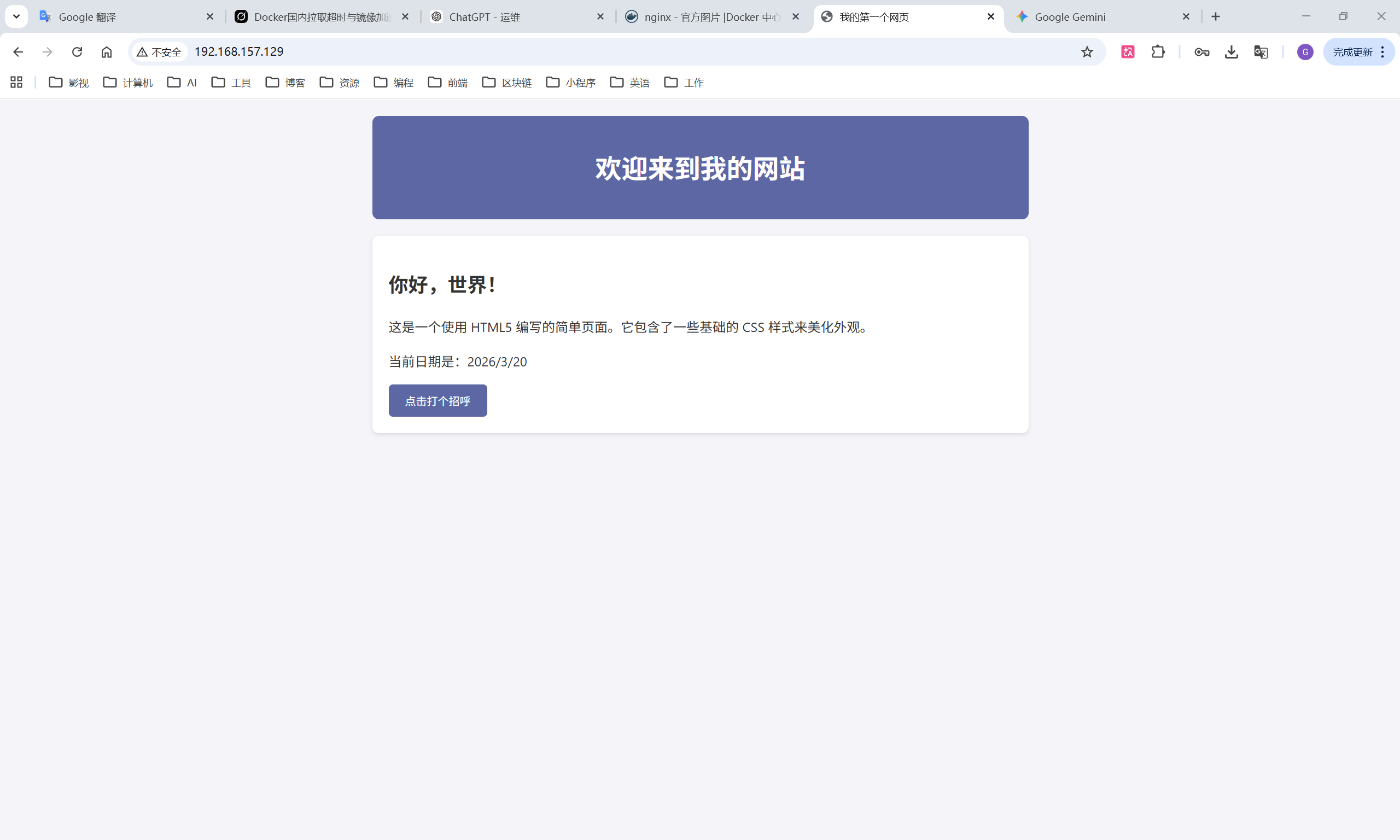Open the purple G profile avatar
This screenshot has height=840, width=1400.
pyautogui.click(x=1305, y=52)
